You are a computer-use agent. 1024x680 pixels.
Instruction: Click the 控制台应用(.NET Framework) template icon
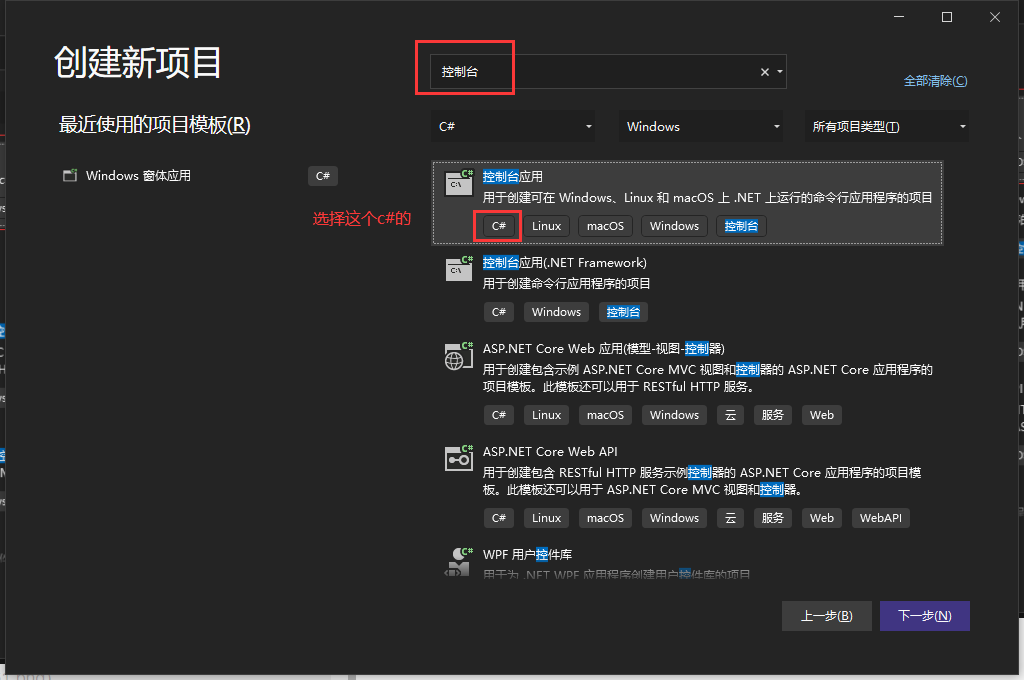[x=458, y=268]
